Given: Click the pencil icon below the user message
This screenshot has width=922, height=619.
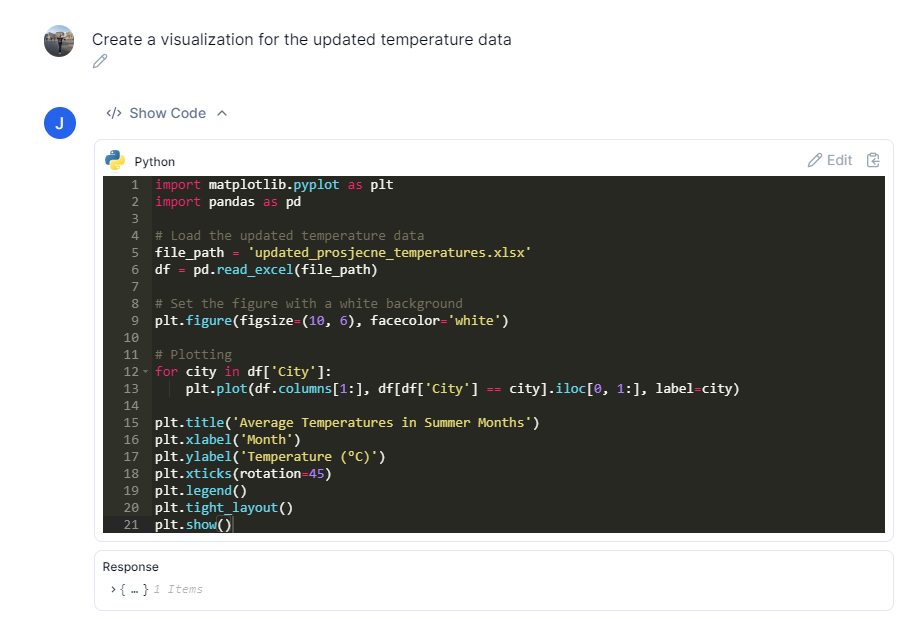Looking at the screenshot, I should [x=99, y=62].
